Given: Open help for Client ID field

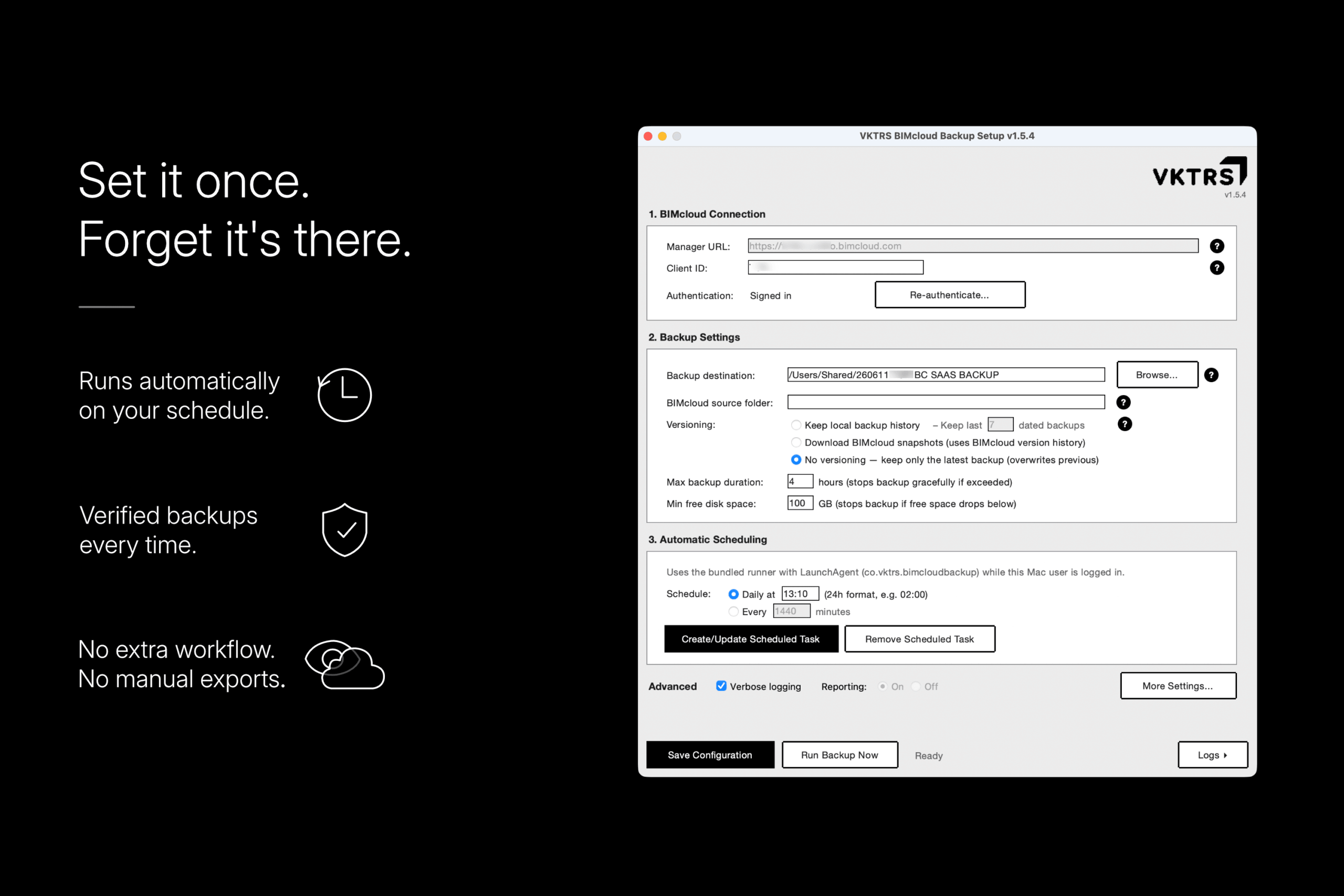Looking at the screenshot, I should 1216,268.
